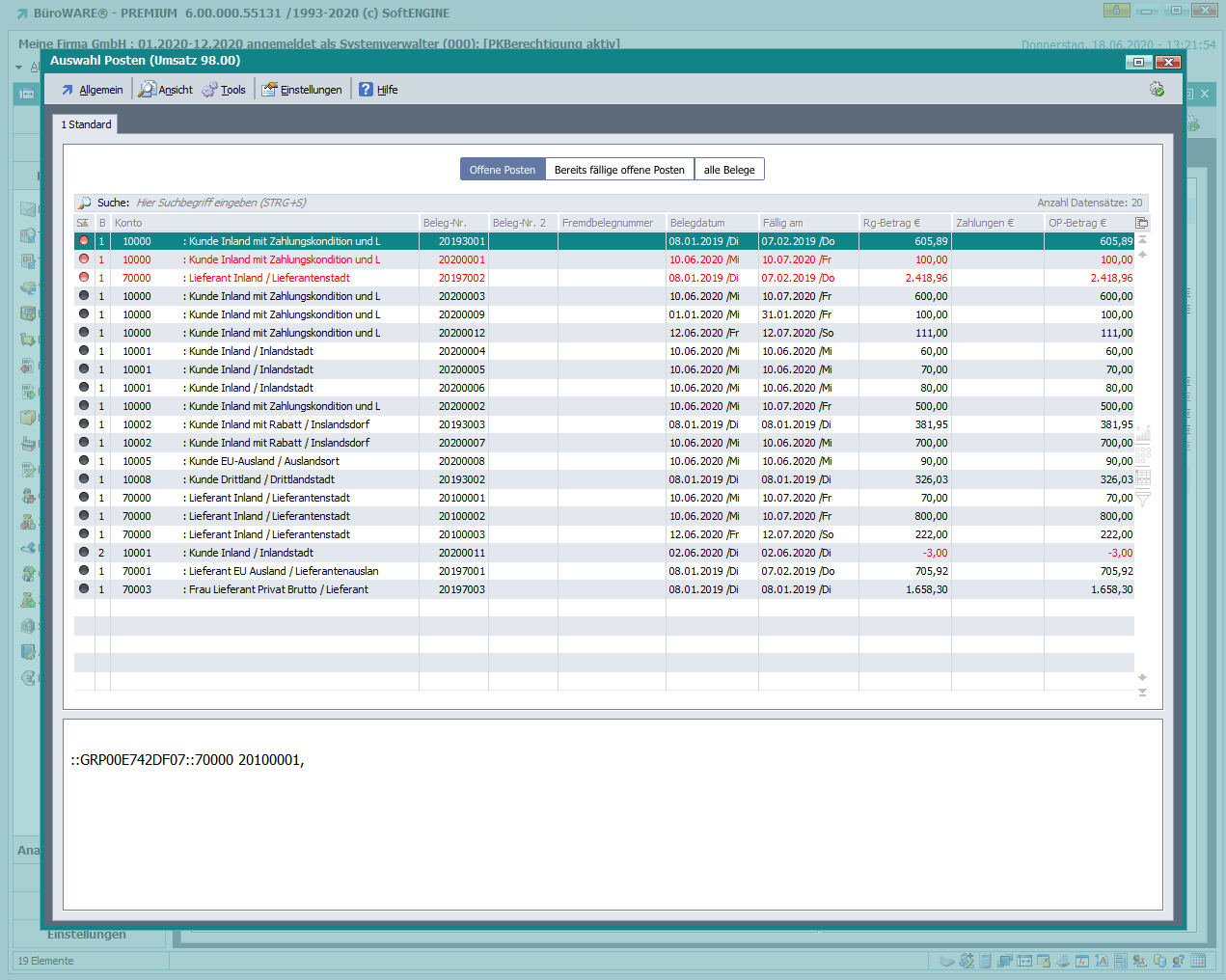This screenshot has width=1226, height=980.
Task: Click the funnel filter icon beside the table
Action: point(1143,499)
